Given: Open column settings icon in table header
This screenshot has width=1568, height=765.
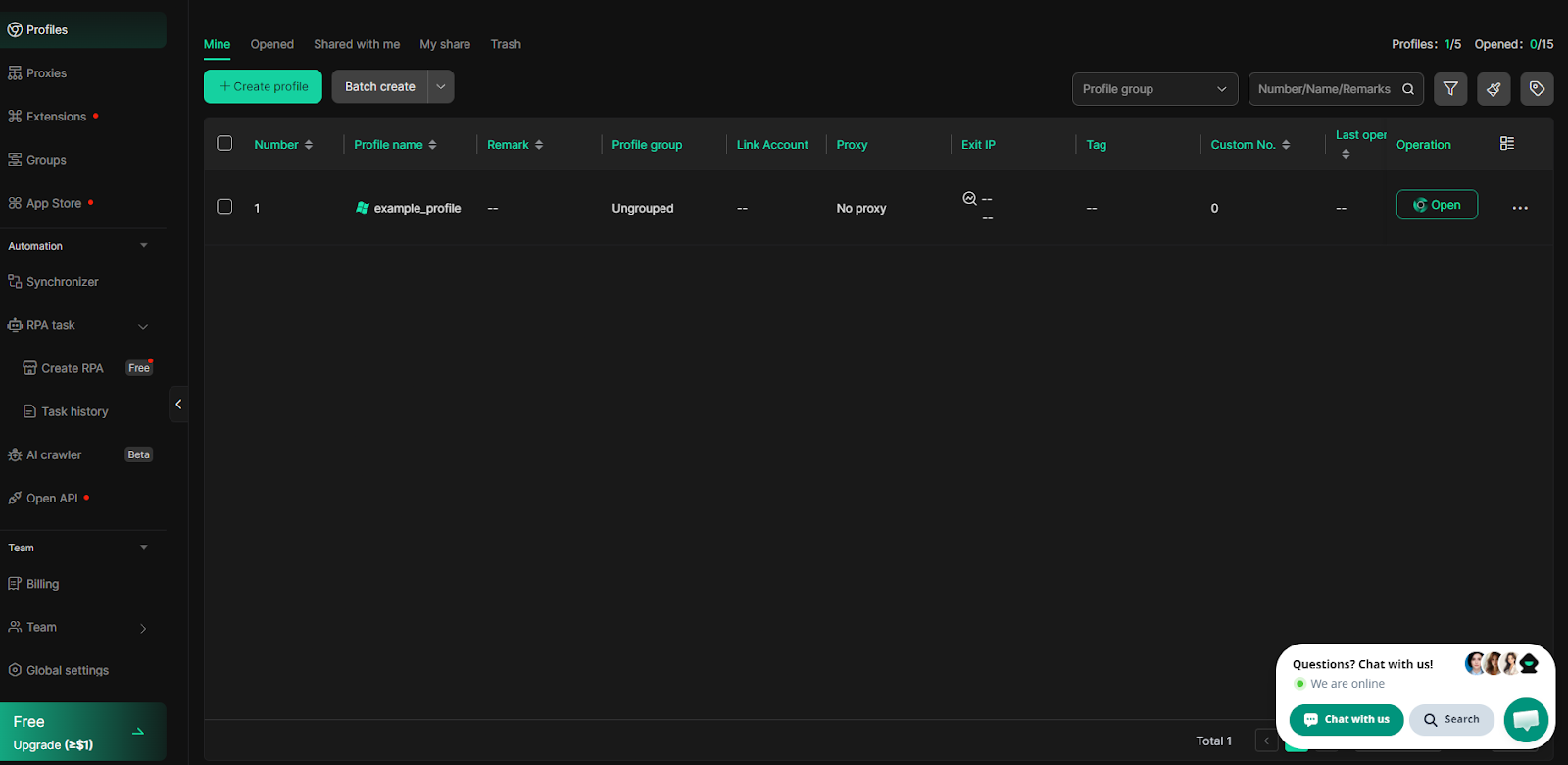Looking at the screenshot, I should point(1507,144).
